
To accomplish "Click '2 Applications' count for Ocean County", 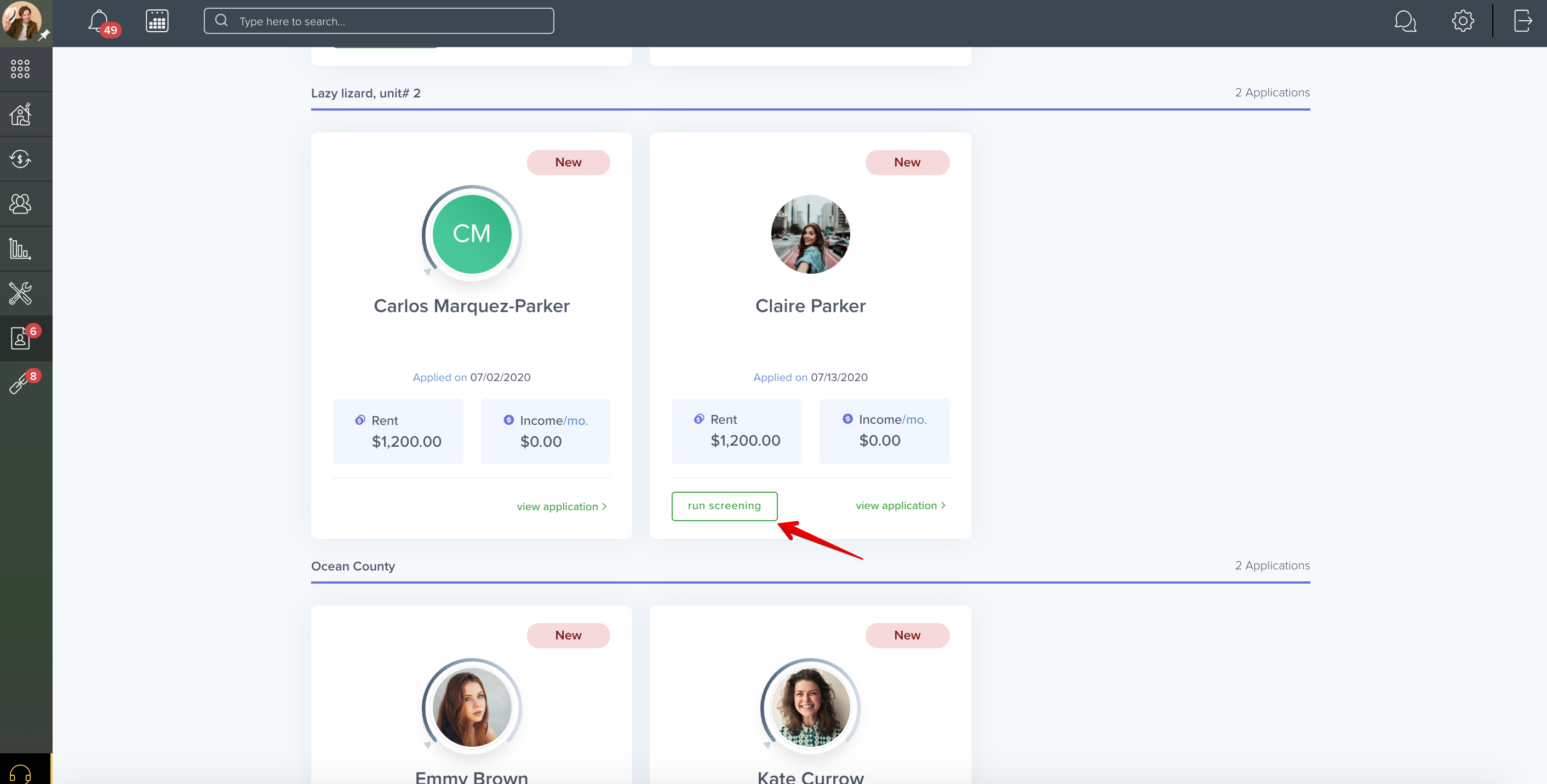I will [x=1272, y=566].
